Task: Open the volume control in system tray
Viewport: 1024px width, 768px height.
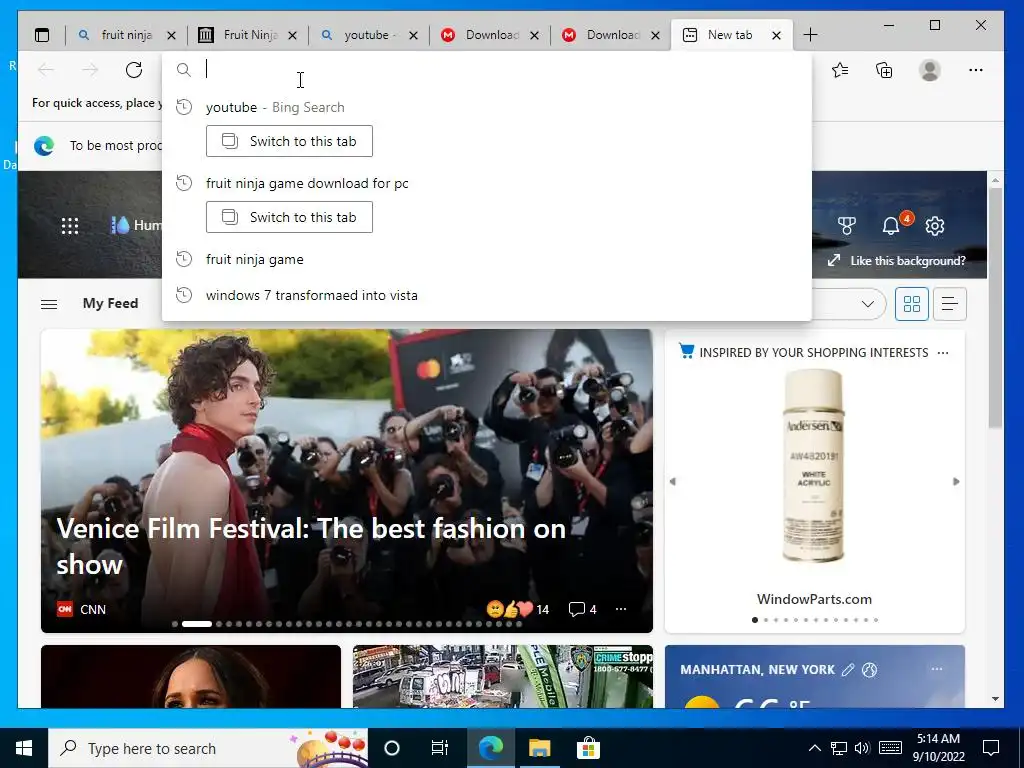Action: point(862,748)
